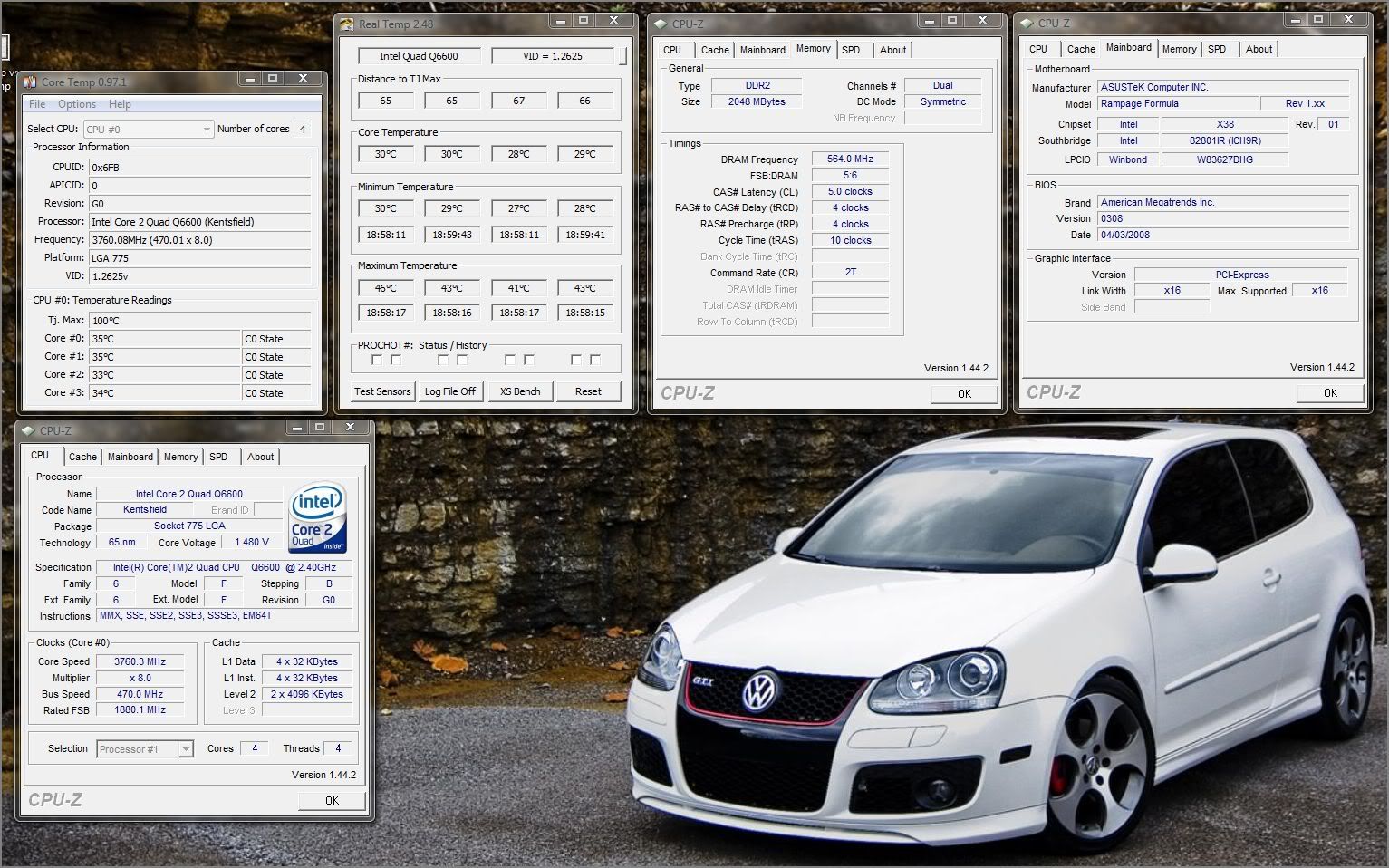The height and width of the screenshot is (868, 1389).
Task: Open Cache tab in CPU-Z Mainboard window
Action: (x=1081, y=49)
